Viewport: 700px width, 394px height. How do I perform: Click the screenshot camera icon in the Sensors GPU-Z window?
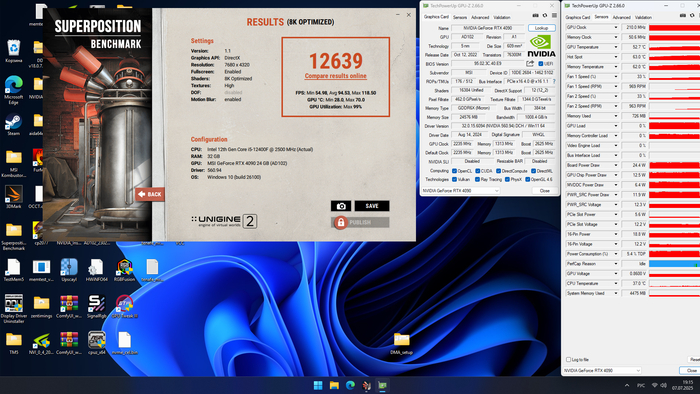click(x=683, y=16)
